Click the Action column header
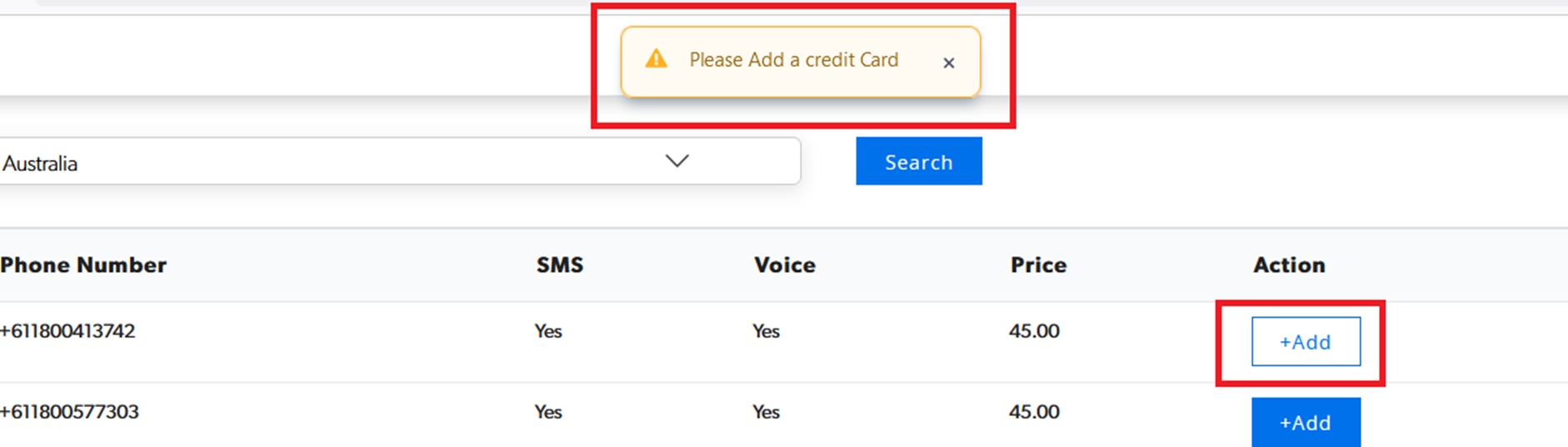 [x=1288, y=264]
